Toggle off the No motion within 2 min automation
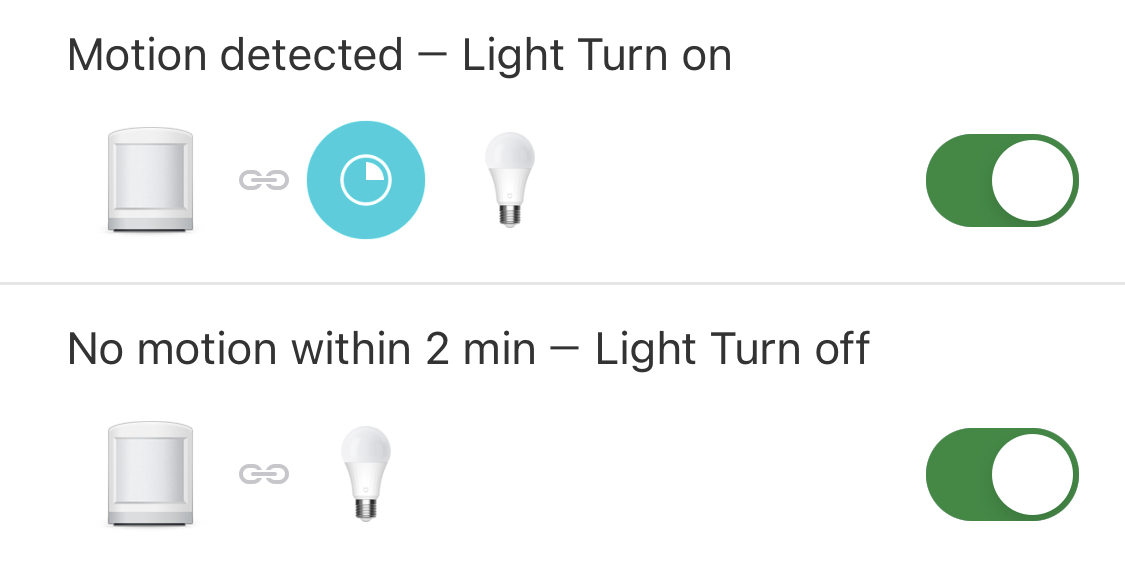Image resolution: width=1125 pixels, height=571 pixels. click(x=1002, y=475)
